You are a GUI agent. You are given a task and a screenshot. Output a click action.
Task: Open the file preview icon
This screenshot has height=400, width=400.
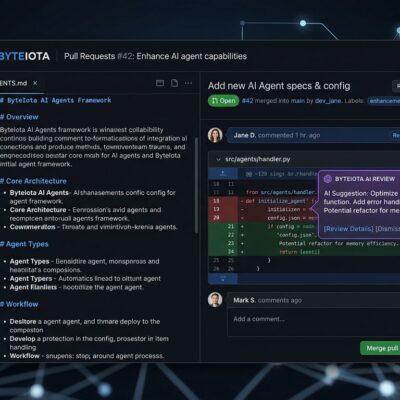[174, 83]
